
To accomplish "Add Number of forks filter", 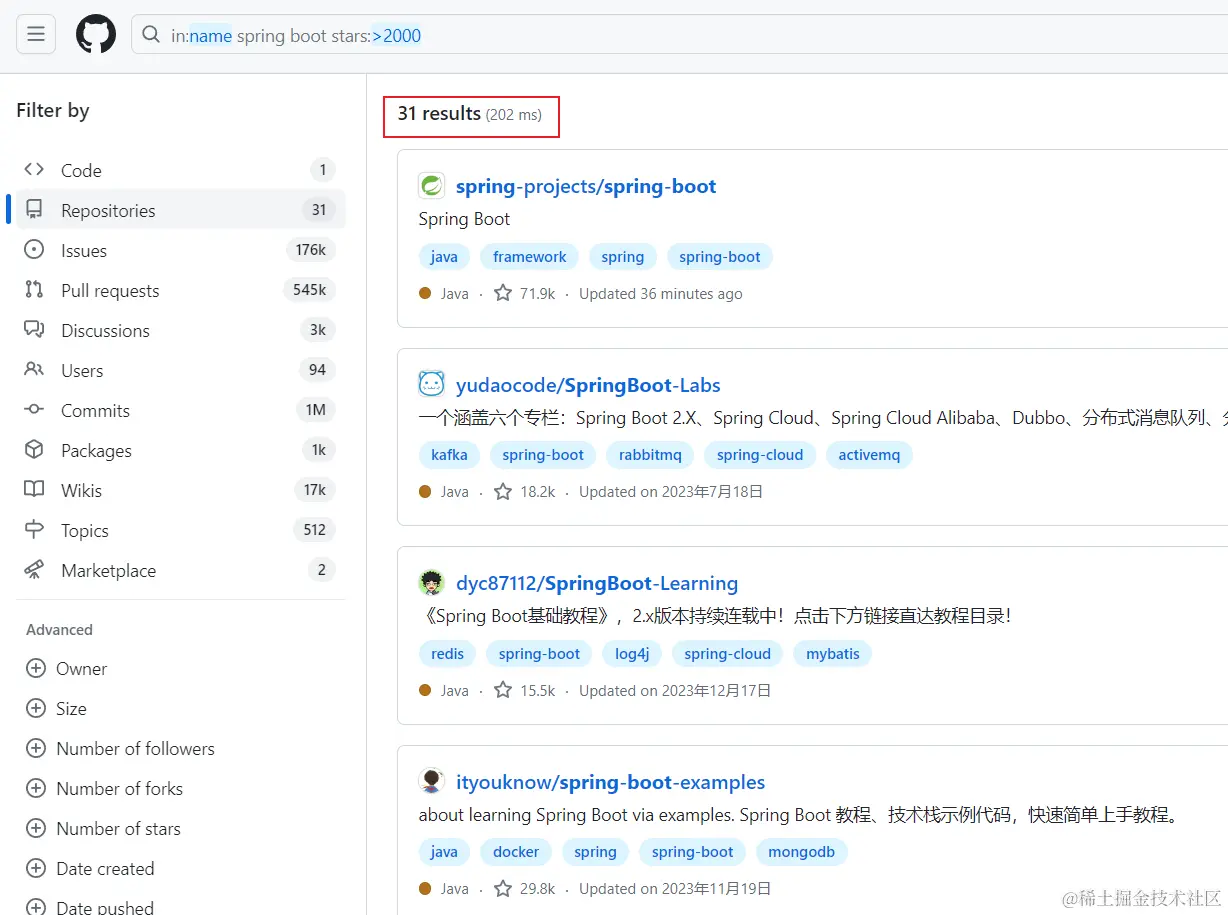I will tap(105, 788).
